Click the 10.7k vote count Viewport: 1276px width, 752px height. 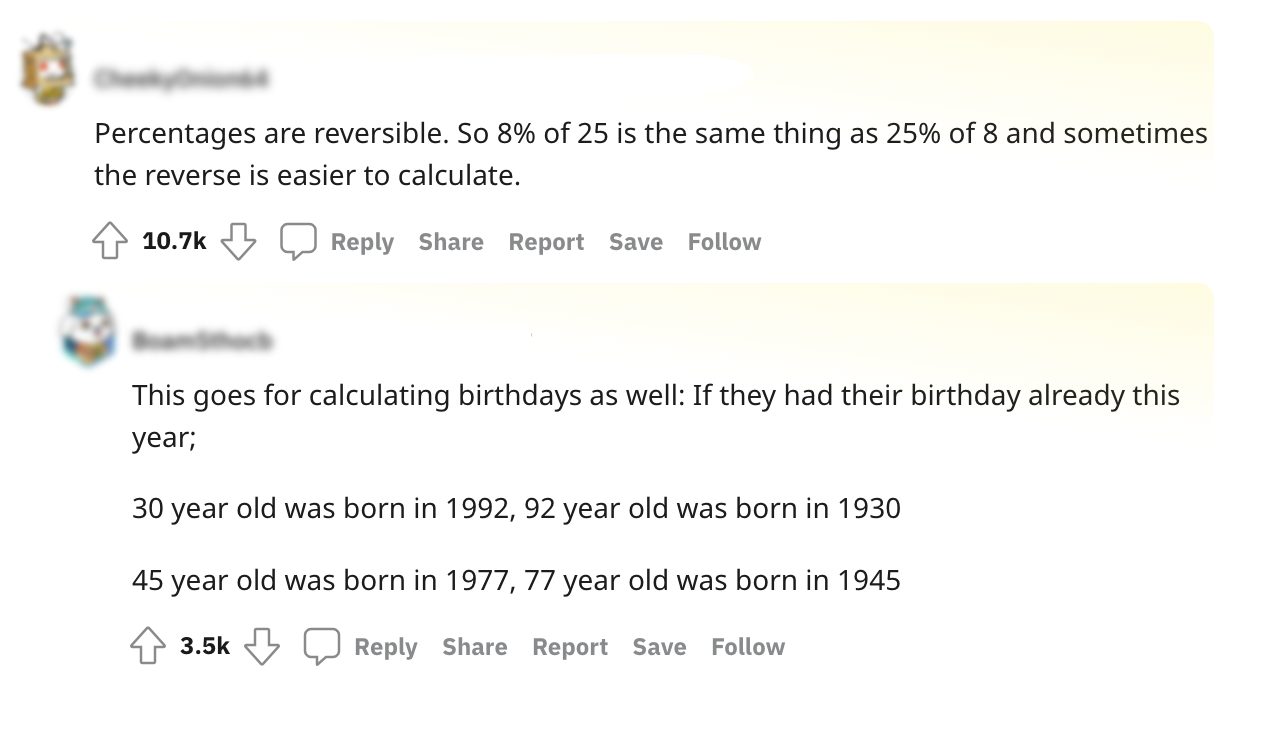tap(173, 240)
